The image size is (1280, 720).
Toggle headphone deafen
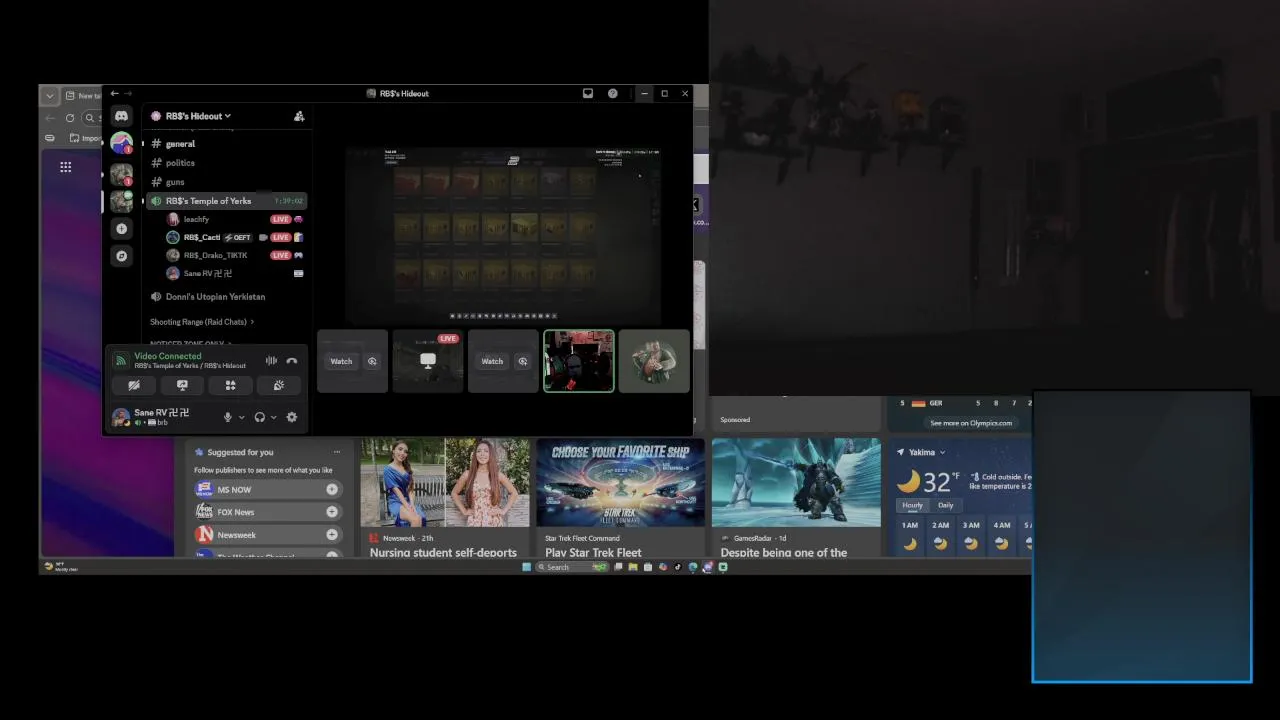point(259,417)
